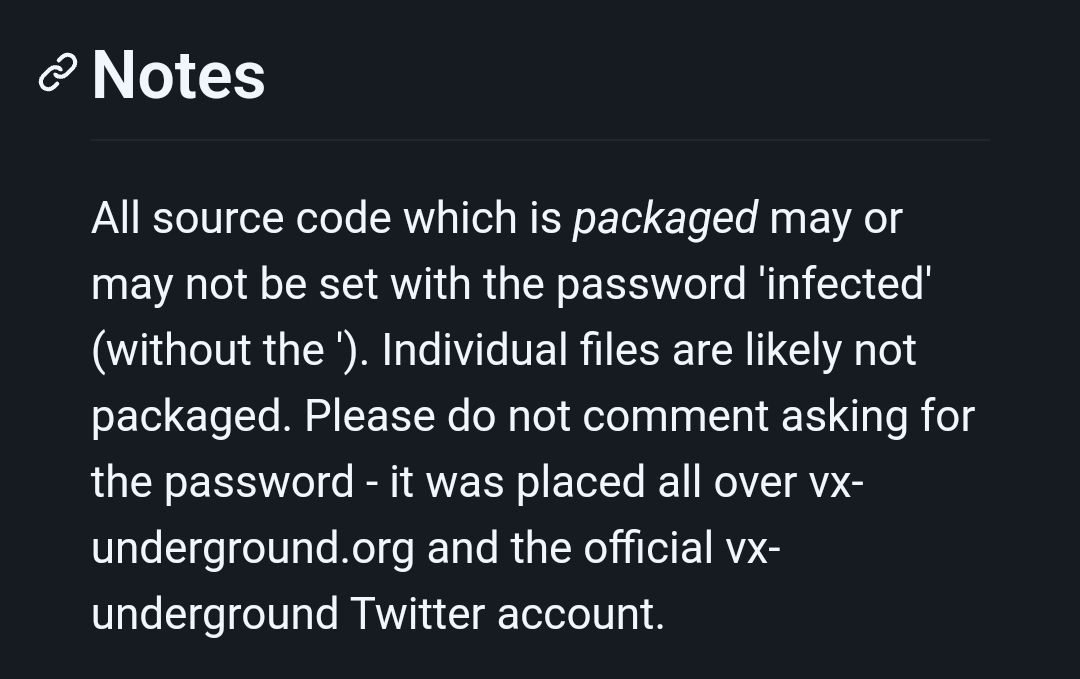Click the anchor link icon beside Notes
This screenshot has height=679, width=1080.
57,74
